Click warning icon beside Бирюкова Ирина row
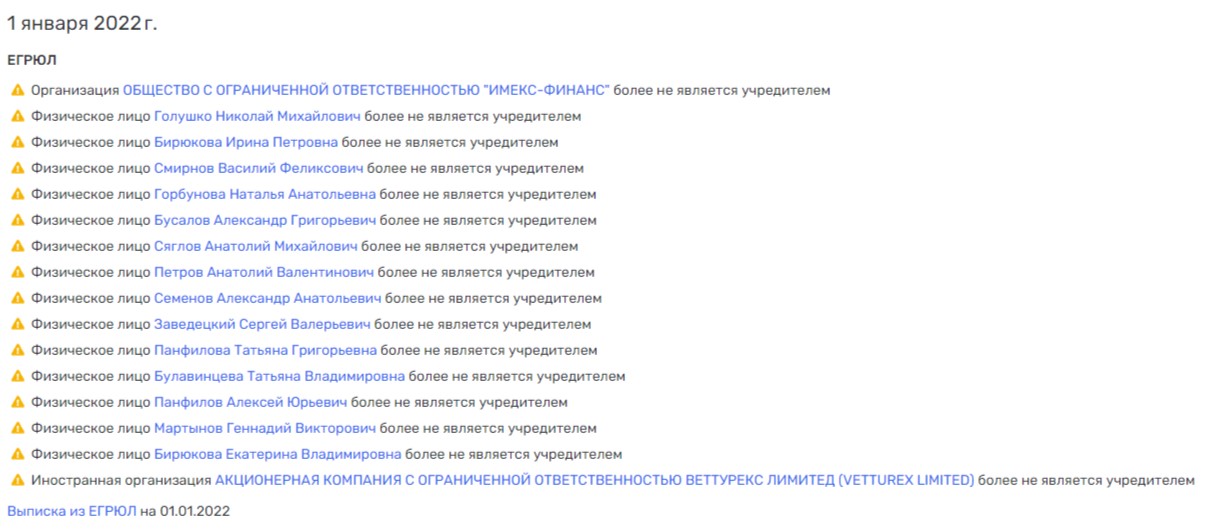1206x531 pixels. tap(17, 142)
